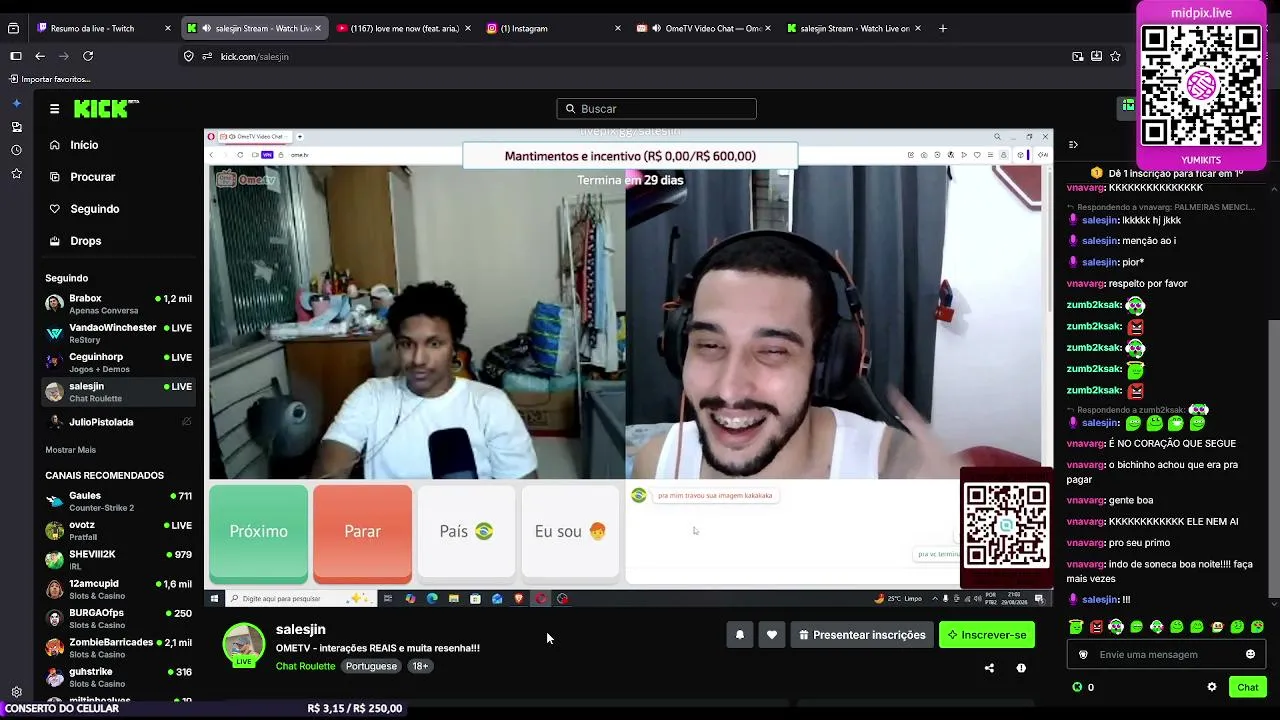Open Ceguinhorp channel
The height and width of the screenshot is (720, 1280).
pyautogui.click(x=118, y=363)
